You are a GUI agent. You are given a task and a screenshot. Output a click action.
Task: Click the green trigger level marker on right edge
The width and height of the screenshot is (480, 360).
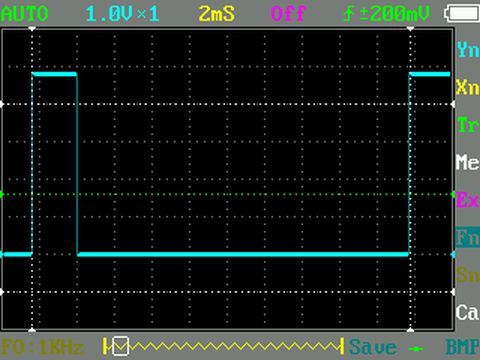click(x=453, y=194)
